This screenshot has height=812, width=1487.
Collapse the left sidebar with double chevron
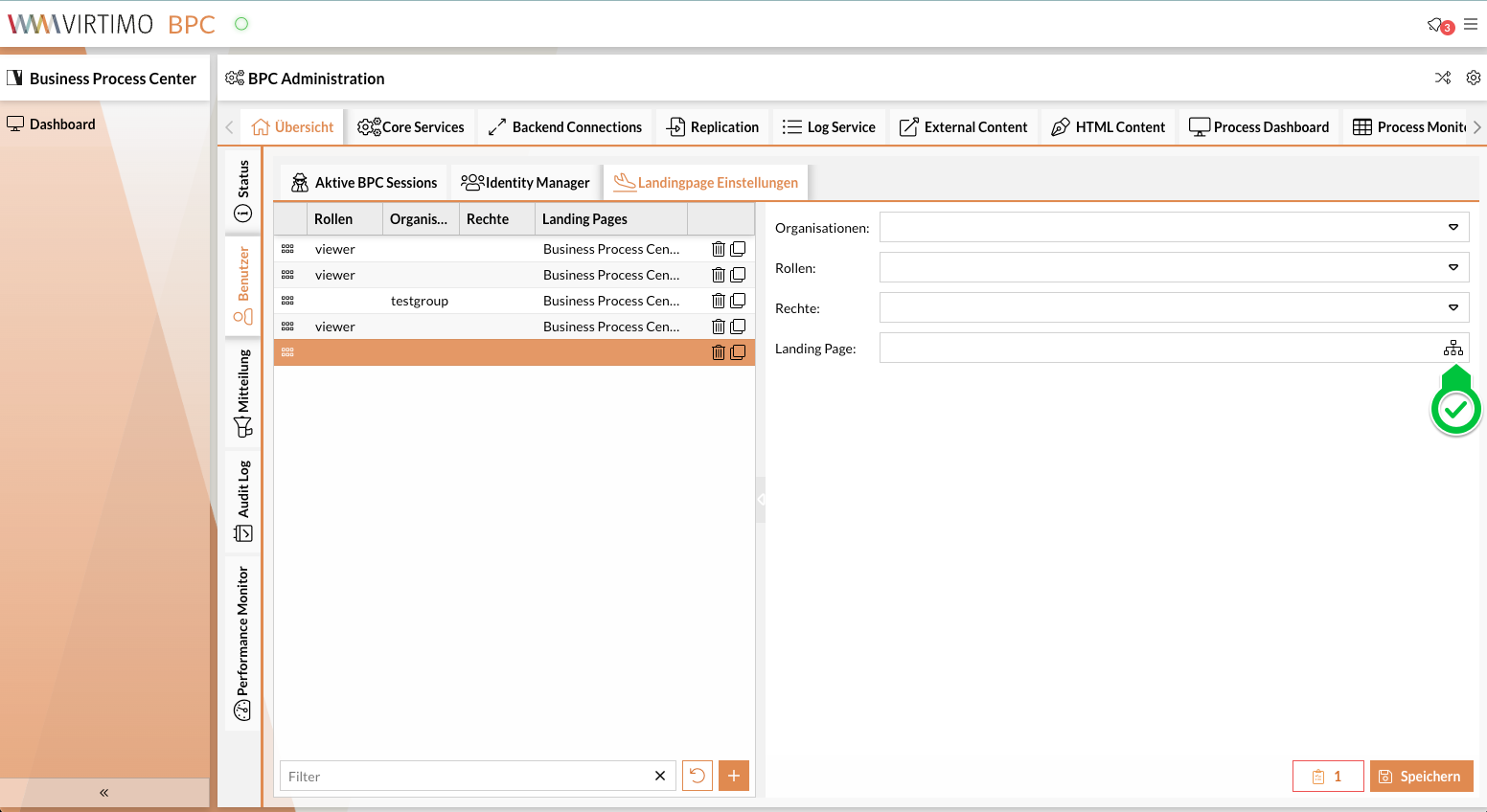(103, 793)
